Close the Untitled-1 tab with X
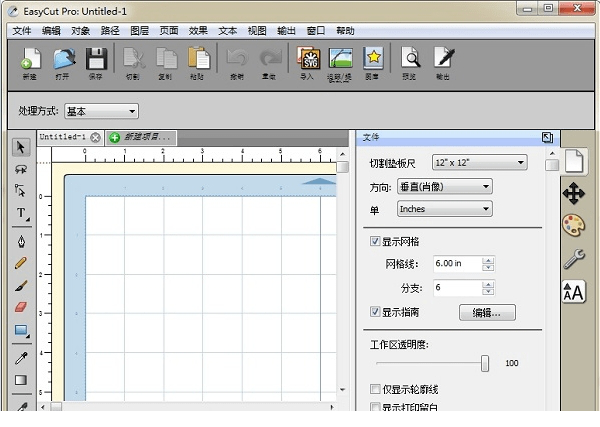Screen dimensions: 600x427 click(95, 137)
